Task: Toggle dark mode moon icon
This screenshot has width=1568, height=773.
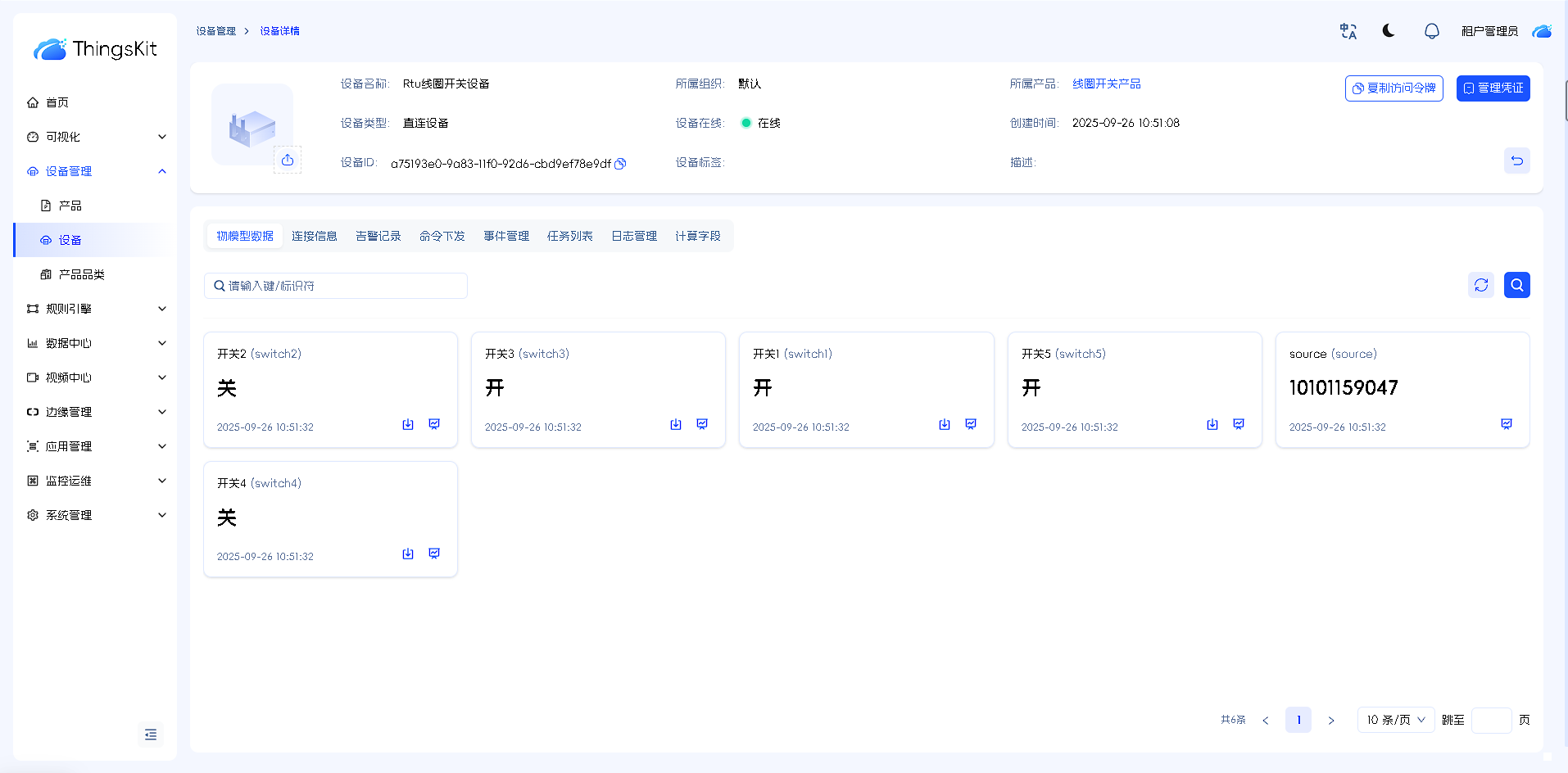Action: (x=1389, y=31)
